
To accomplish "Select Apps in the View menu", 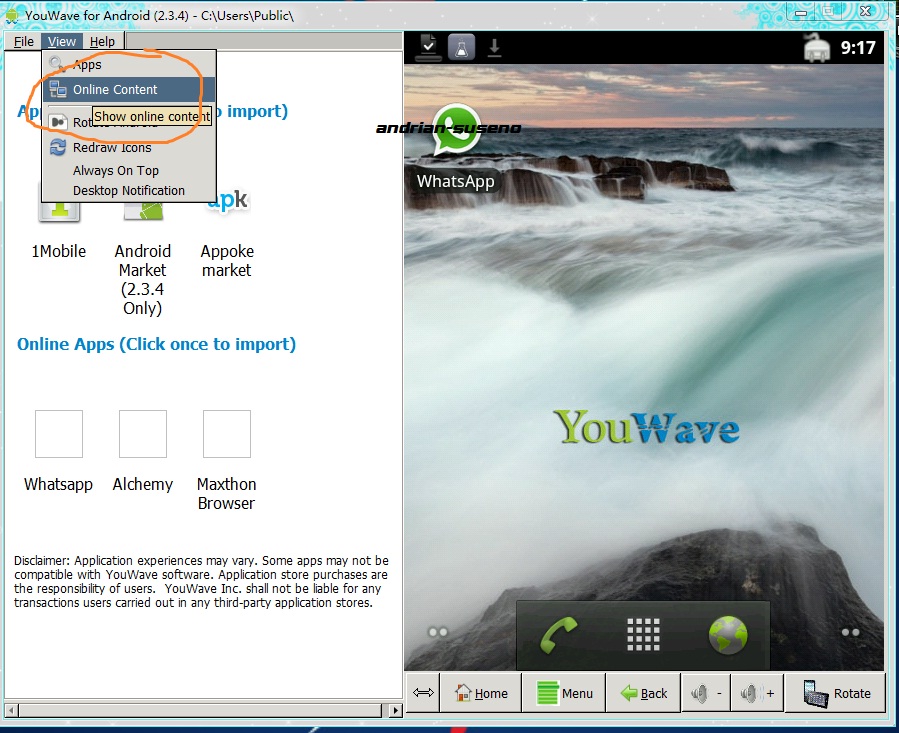I will (128, 64).
